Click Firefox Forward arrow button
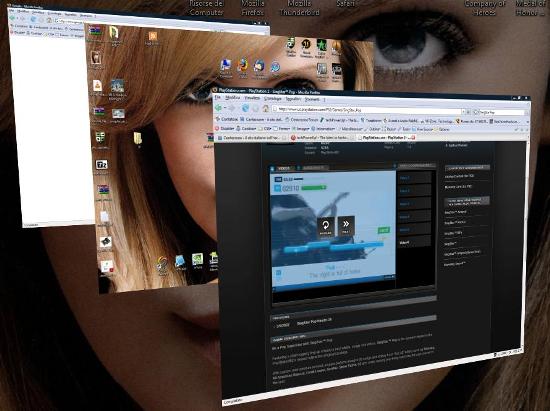This screenshot has height=411, width=550. point(232,108)
